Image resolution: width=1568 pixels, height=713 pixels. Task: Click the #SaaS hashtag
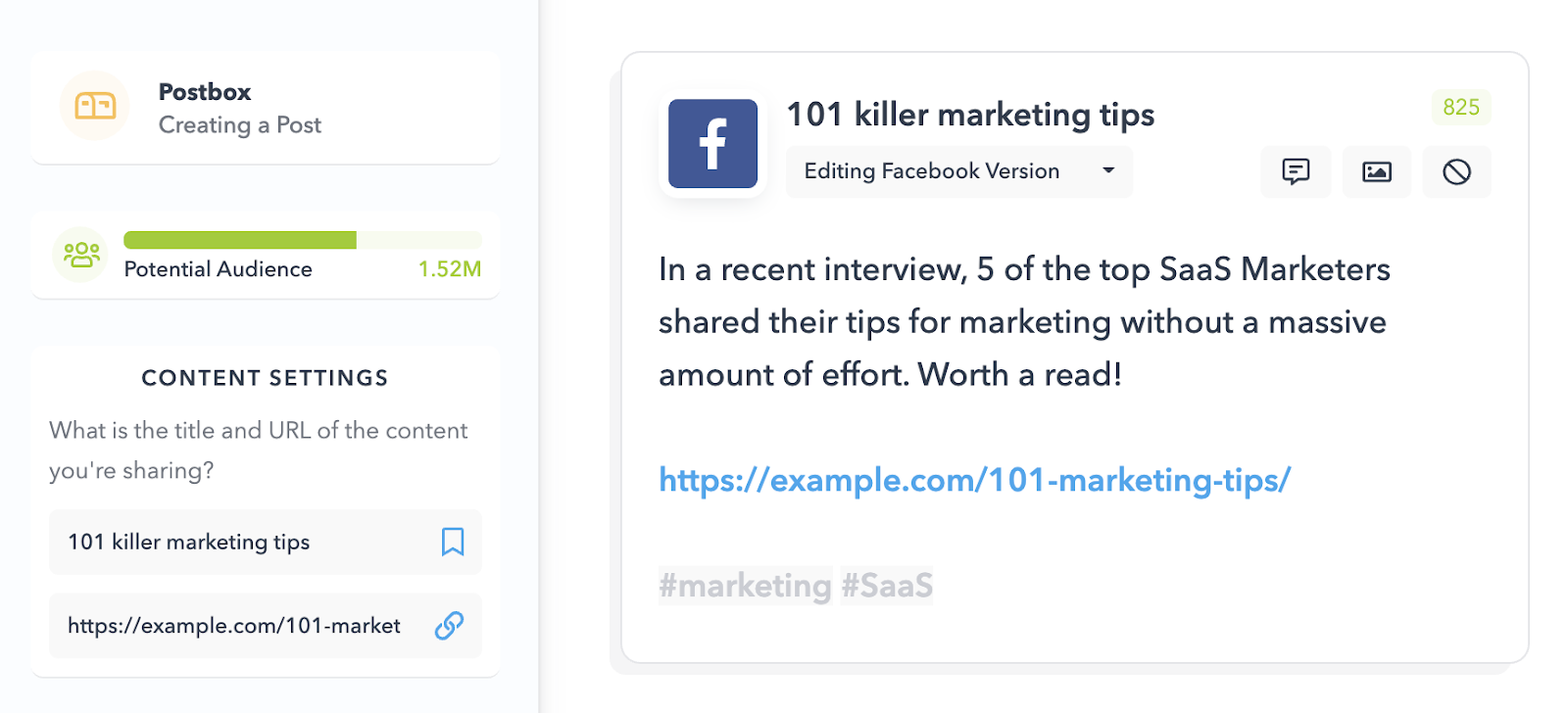[x=887, y=586]
